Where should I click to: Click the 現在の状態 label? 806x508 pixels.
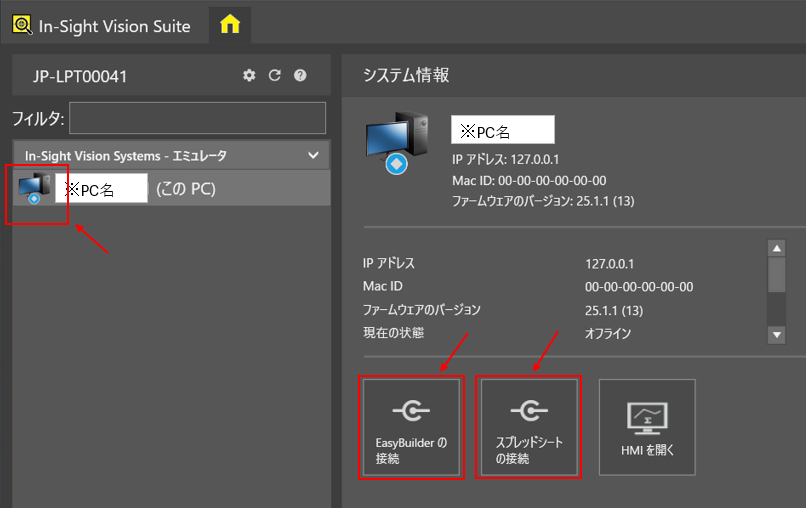click(393, 333)
